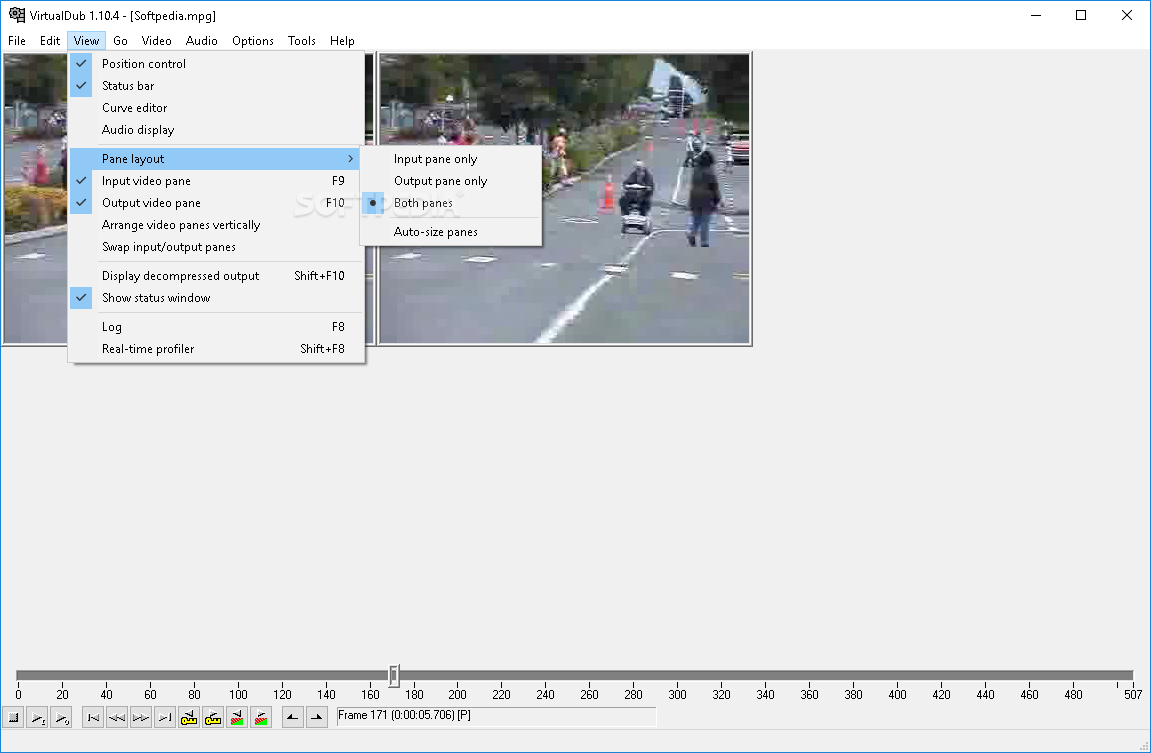Open the Curve editor
1151x753 pixels.
[217, 108]
